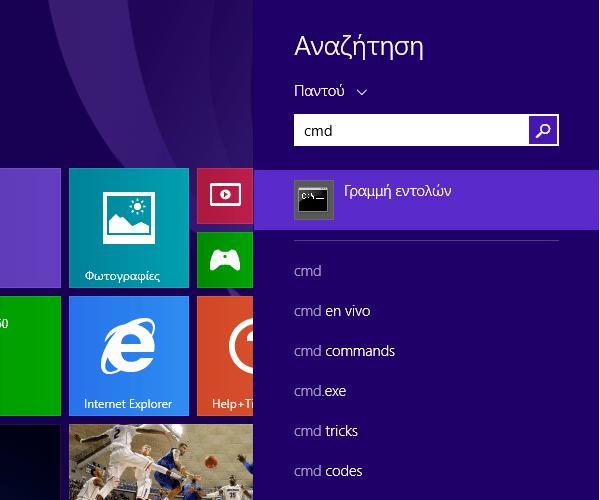The height and width of the screenshot is (500, 600).
Task: Open the Internet Explorer tile
Action: point(128,355)
